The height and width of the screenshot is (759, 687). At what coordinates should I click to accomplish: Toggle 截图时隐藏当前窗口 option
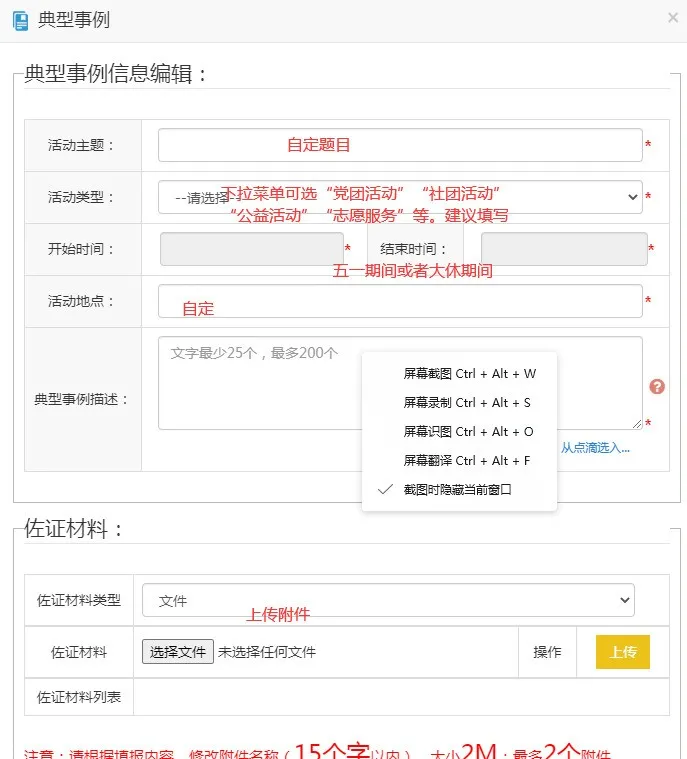[x=457, y=490]
